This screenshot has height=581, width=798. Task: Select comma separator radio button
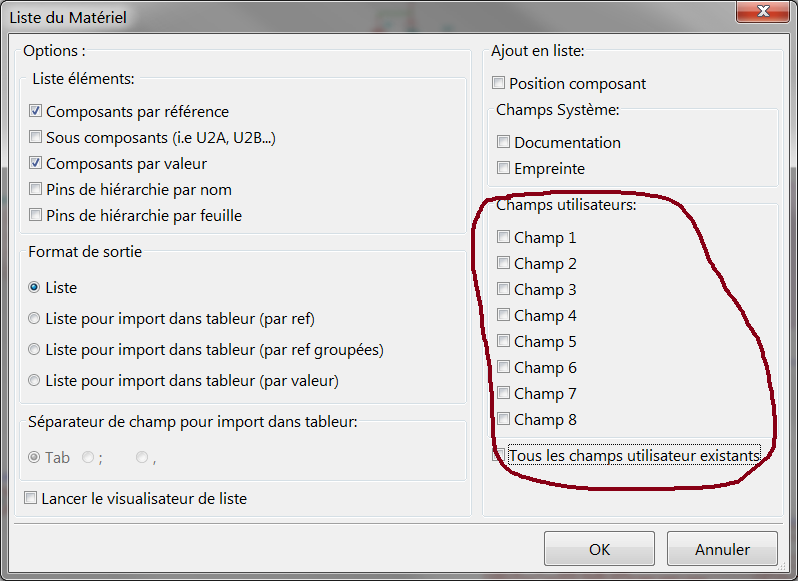point(142,457)
